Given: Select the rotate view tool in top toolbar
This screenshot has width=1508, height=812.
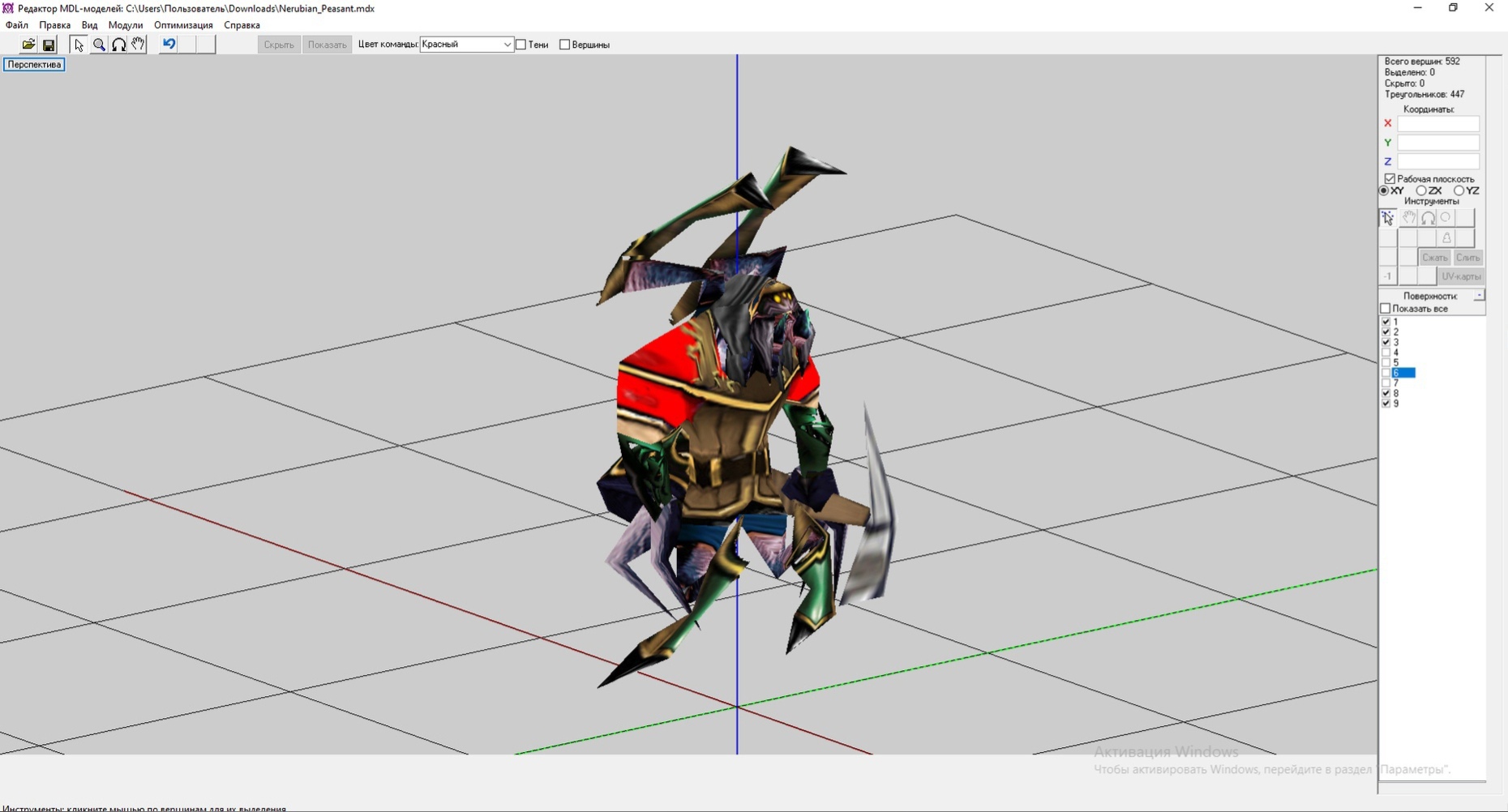Looking at the screenshot, I should pyautogui.click(x=119, y=45).
